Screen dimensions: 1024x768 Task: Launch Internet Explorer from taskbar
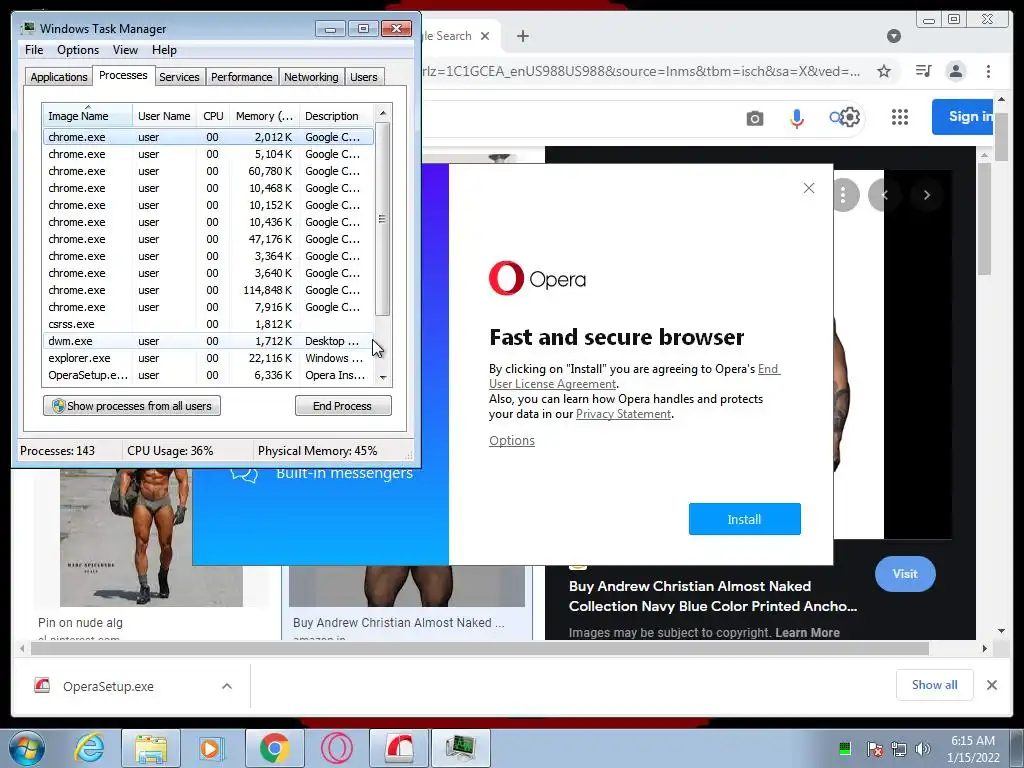[x=89, y=748]
